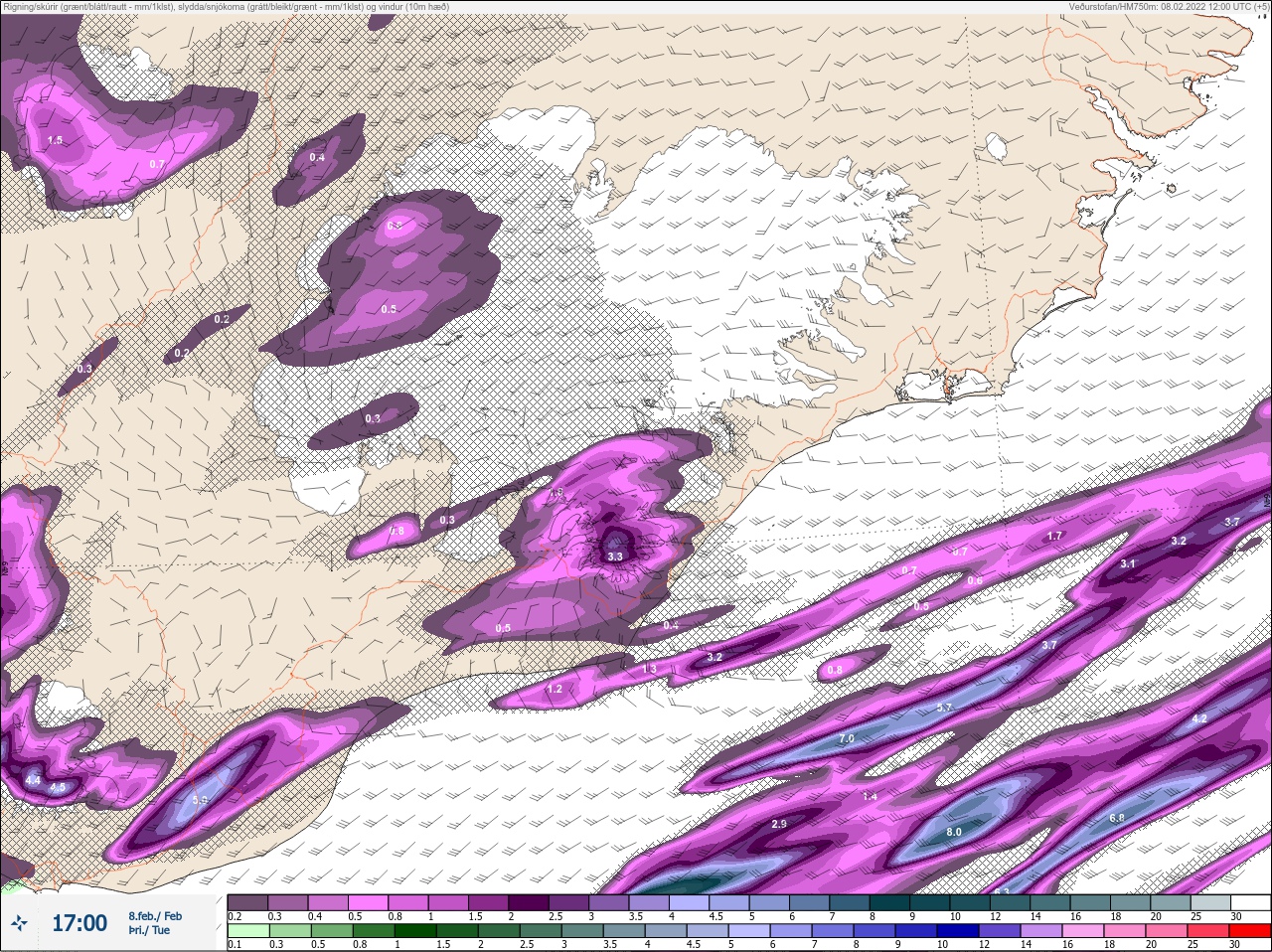Select the white 30 swatch in top legend row
The width and height of the screenshot is (1272, 952).
click(1253, 902)
